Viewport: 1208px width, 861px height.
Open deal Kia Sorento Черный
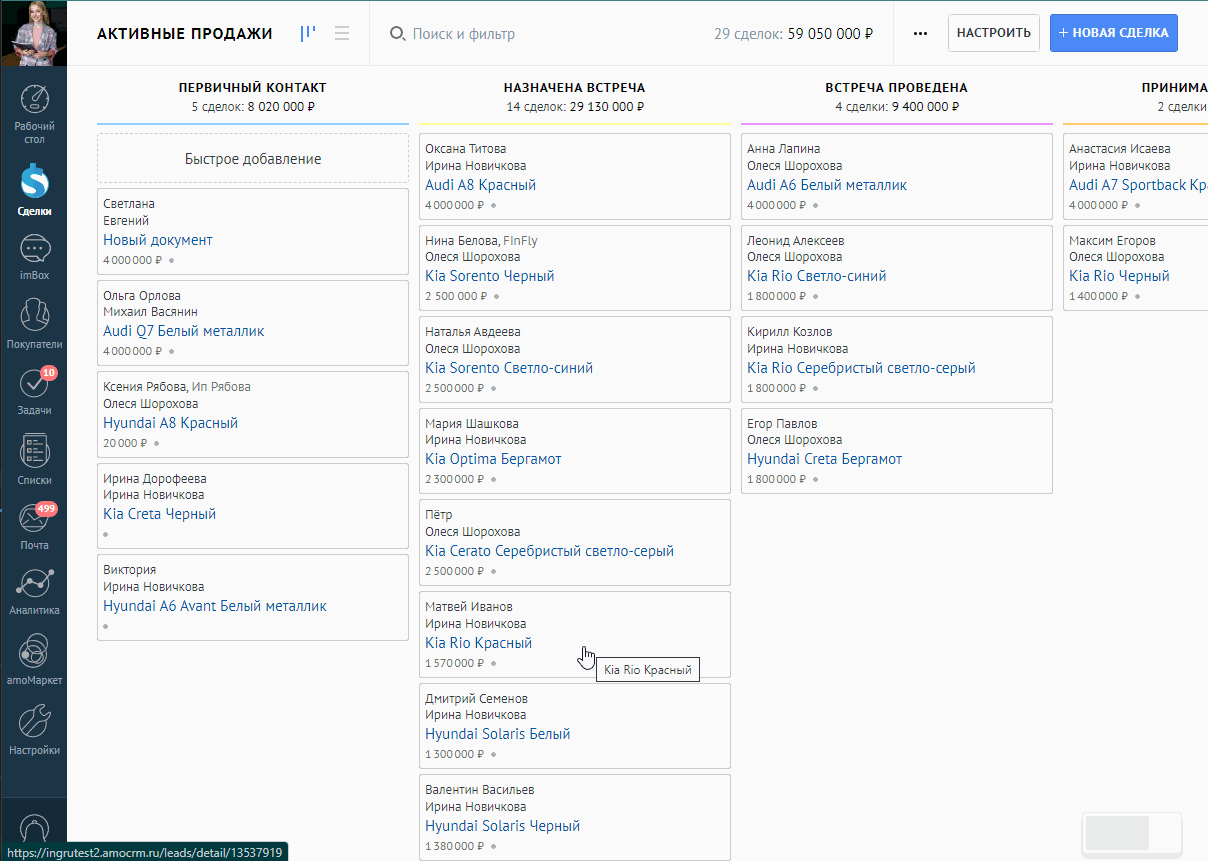click(490, 276)
